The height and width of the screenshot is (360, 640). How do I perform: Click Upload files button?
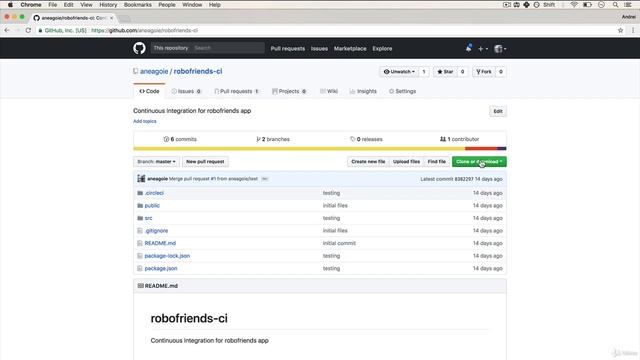(x=406, y=162)
